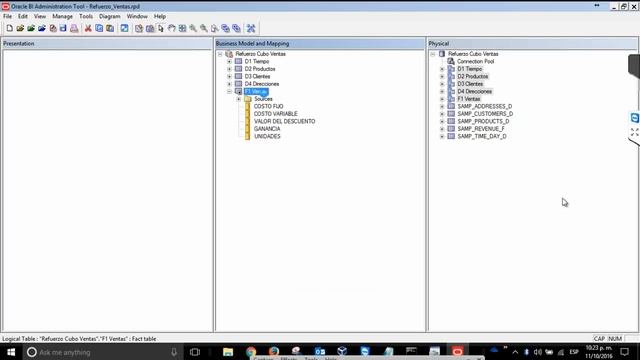This screenshot has height=360, width=640.
Task: Collapse Refuerzo Cubo Ventas root in Physical pane
Action: click(x=433, y=54)
